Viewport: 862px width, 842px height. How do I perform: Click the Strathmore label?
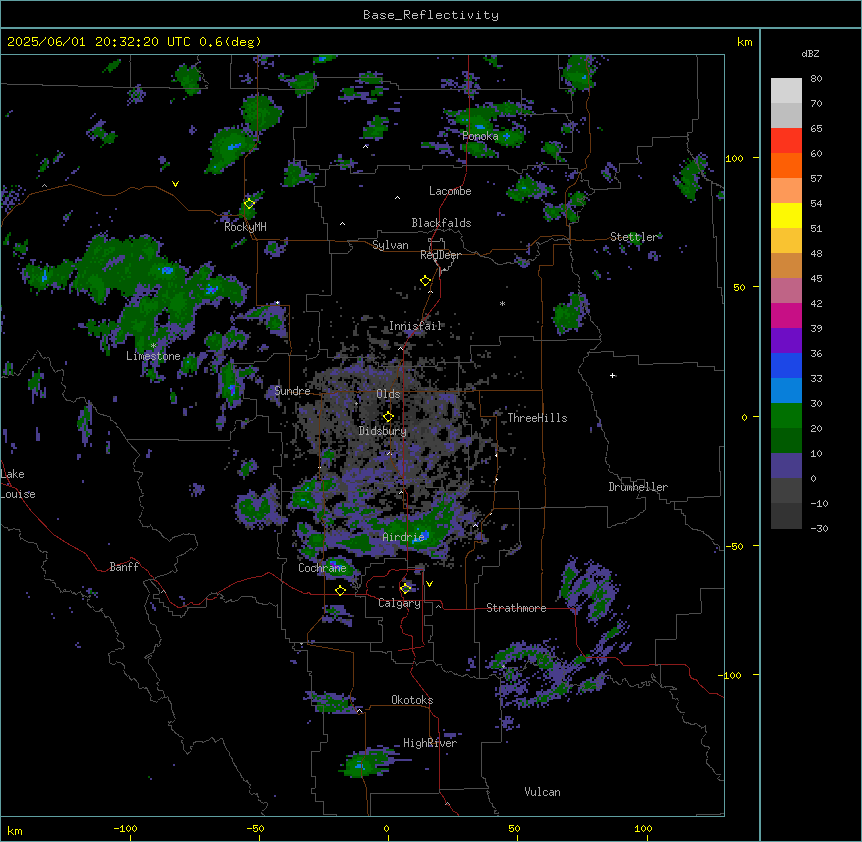516,608
